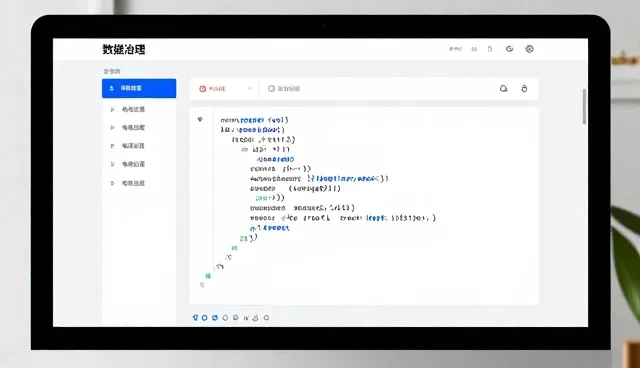Click the page title at the top left
This screenshot has width=640, height=368.
pos(124,49)
